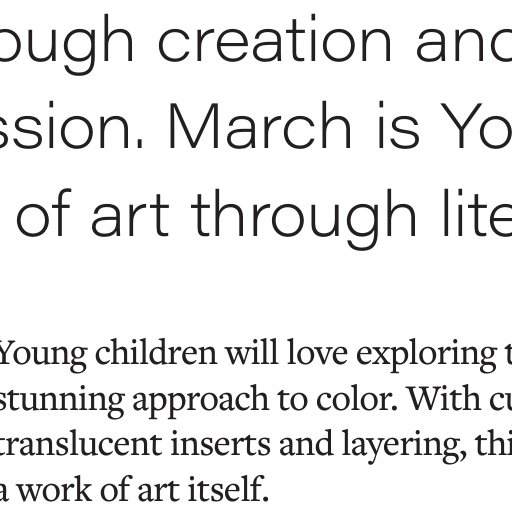Click the word 'approach' in the paragraph
This screenshot has height=512, width=512.
click(x=201, y=402)
